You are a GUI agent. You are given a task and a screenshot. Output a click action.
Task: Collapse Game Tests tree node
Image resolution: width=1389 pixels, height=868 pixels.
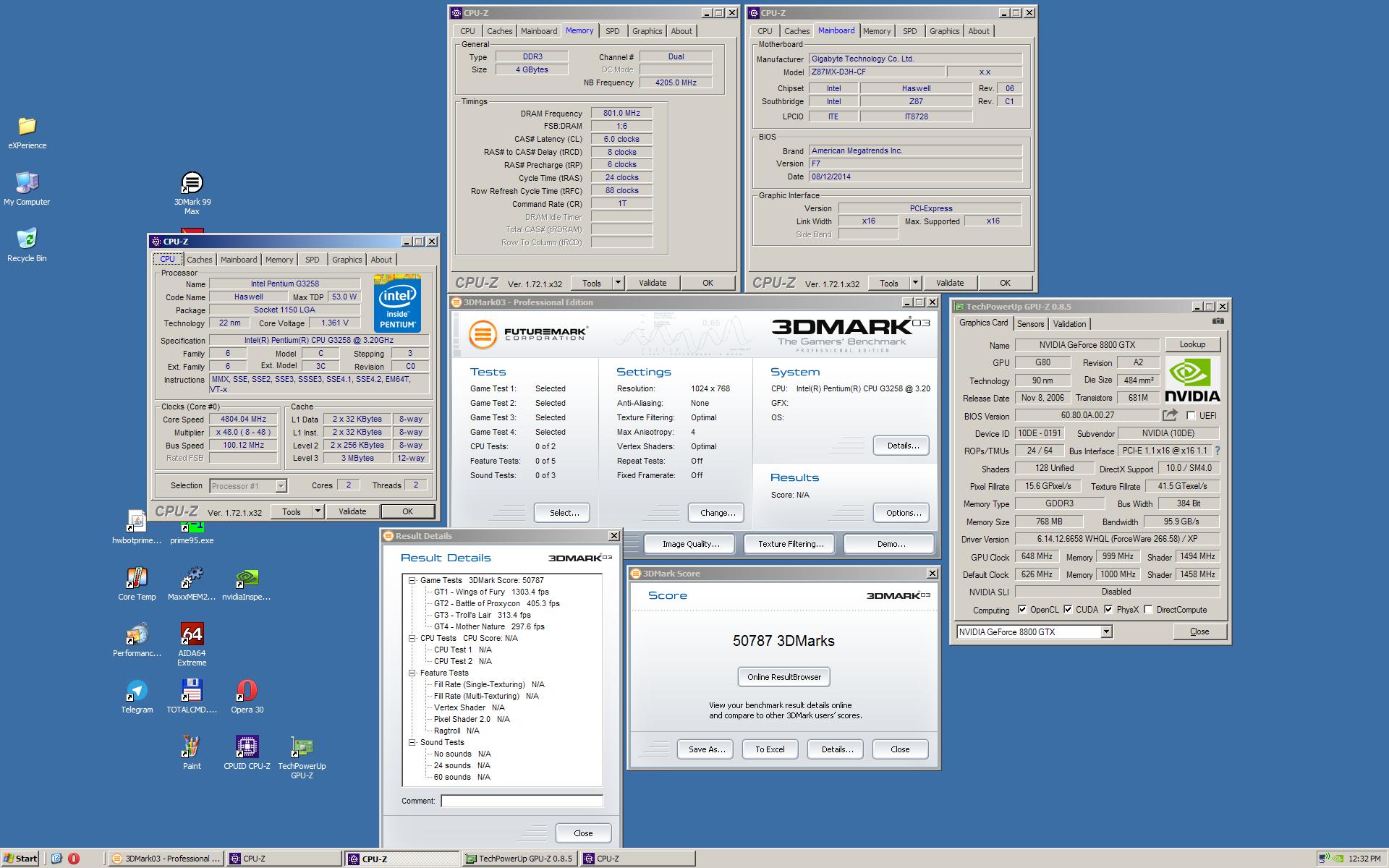[x=412, y=580]
